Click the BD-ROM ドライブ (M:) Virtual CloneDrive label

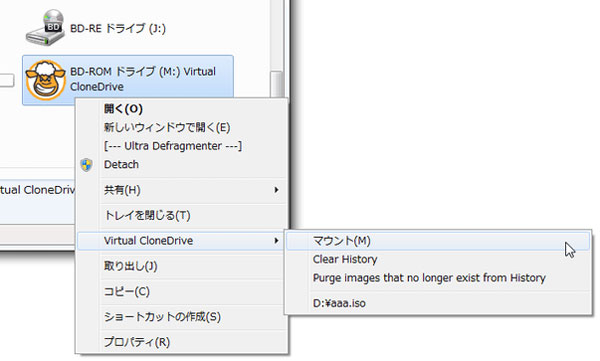pyautogui.click(x=143, y=79)
